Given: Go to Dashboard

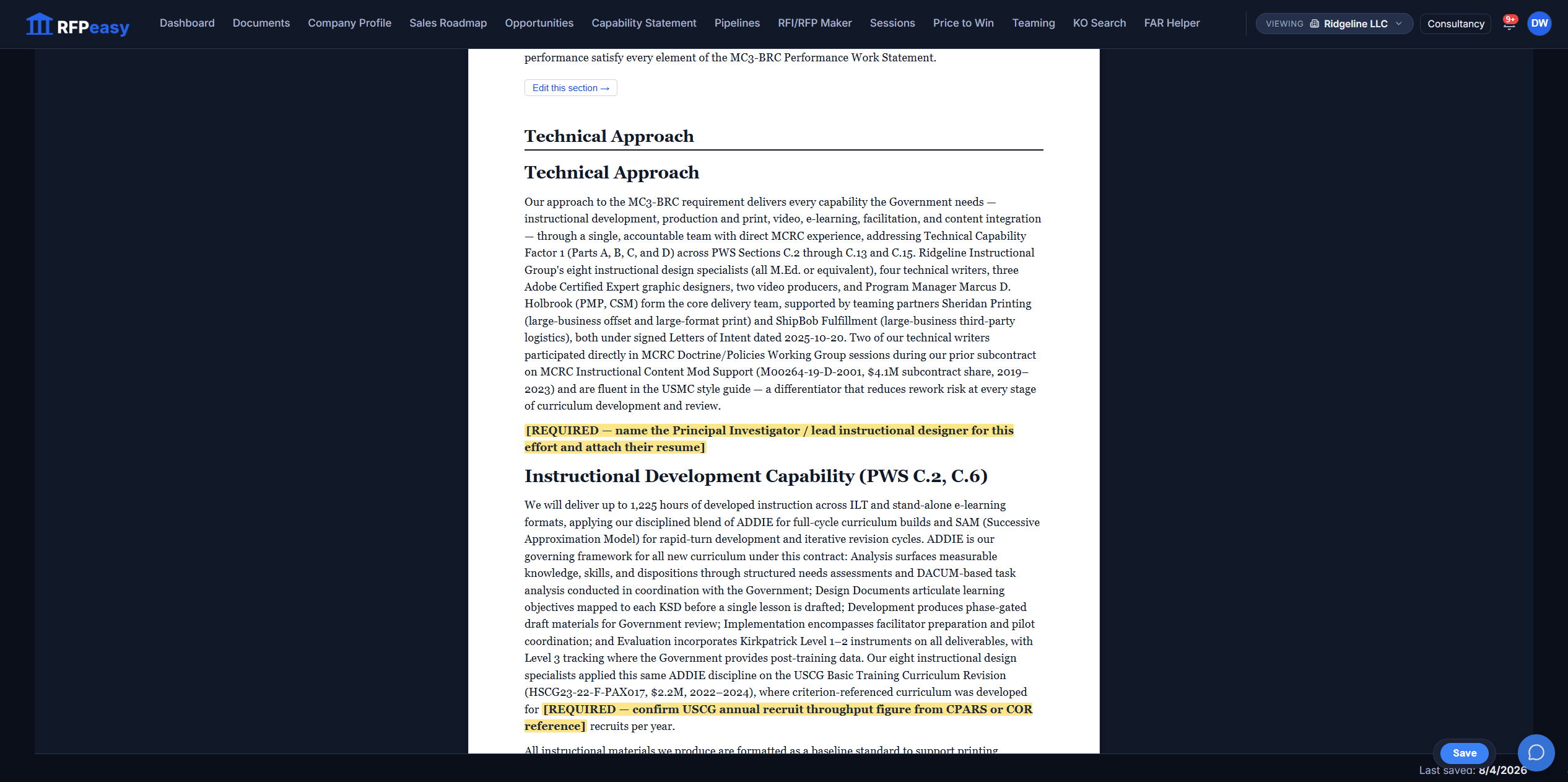Looking at the screenshot, I should click(x=187, y=23).
